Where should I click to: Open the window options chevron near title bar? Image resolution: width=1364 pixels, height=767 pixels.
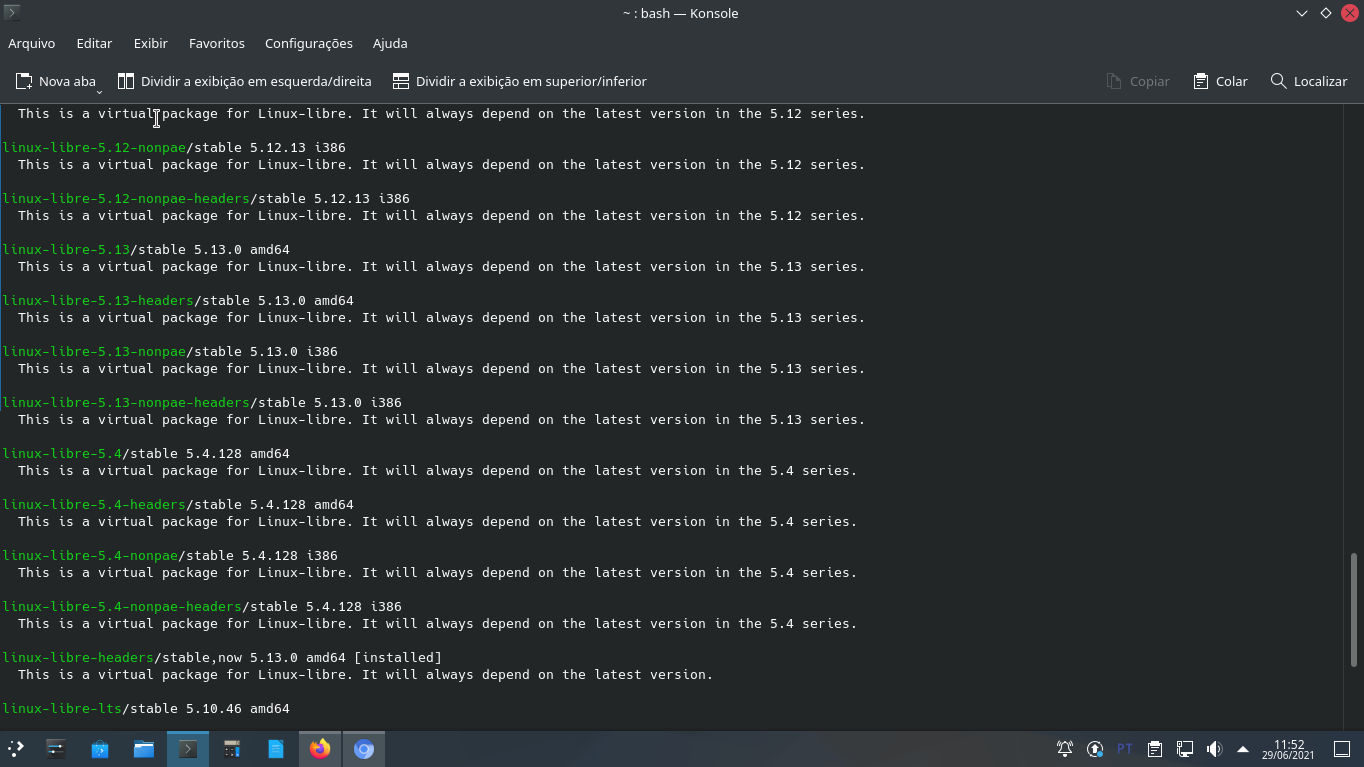(1301, 13)
